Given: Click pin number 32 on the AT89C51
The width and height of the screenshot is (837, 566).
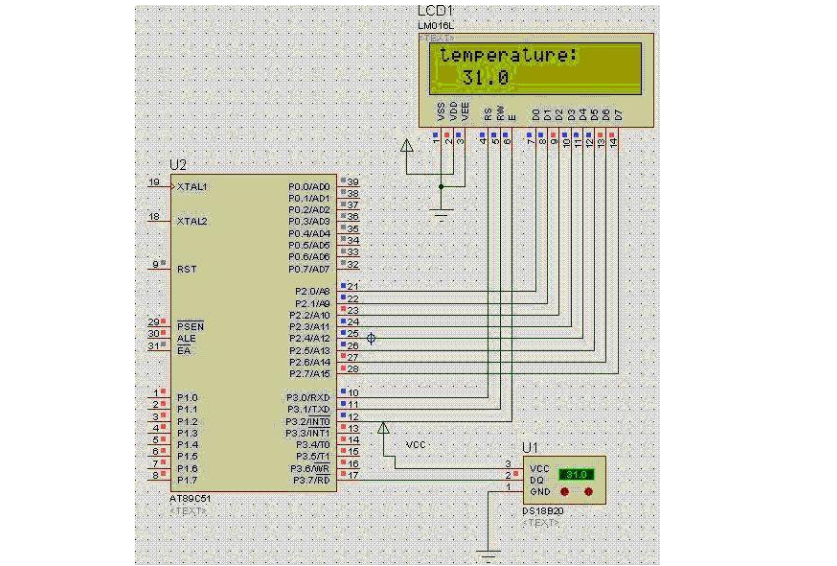Looking at the screenshot, I should (353, 264).
